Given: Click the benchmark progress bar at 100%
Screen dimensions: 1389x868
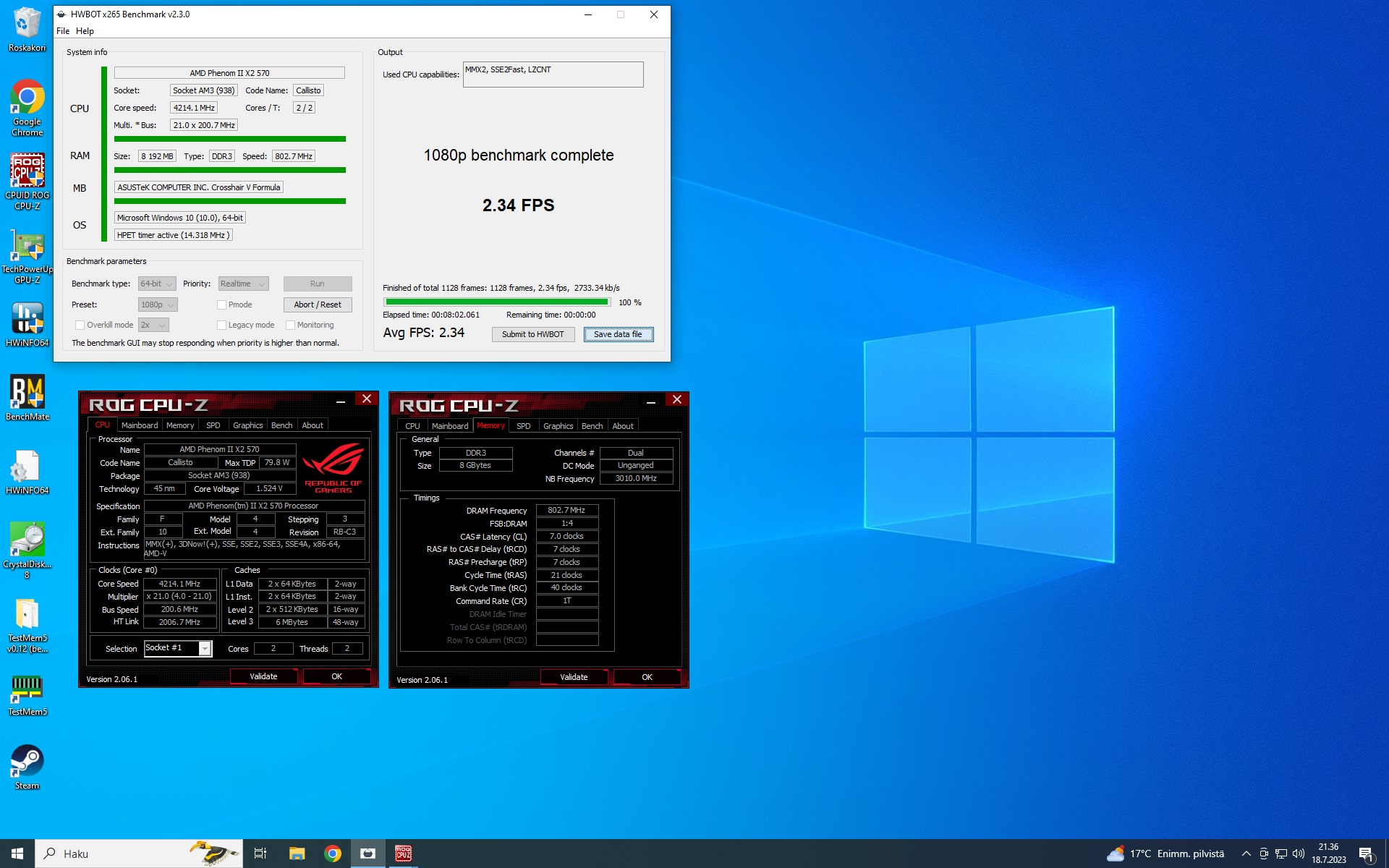Looking at the screenshot, I should (x=497, y=302).
